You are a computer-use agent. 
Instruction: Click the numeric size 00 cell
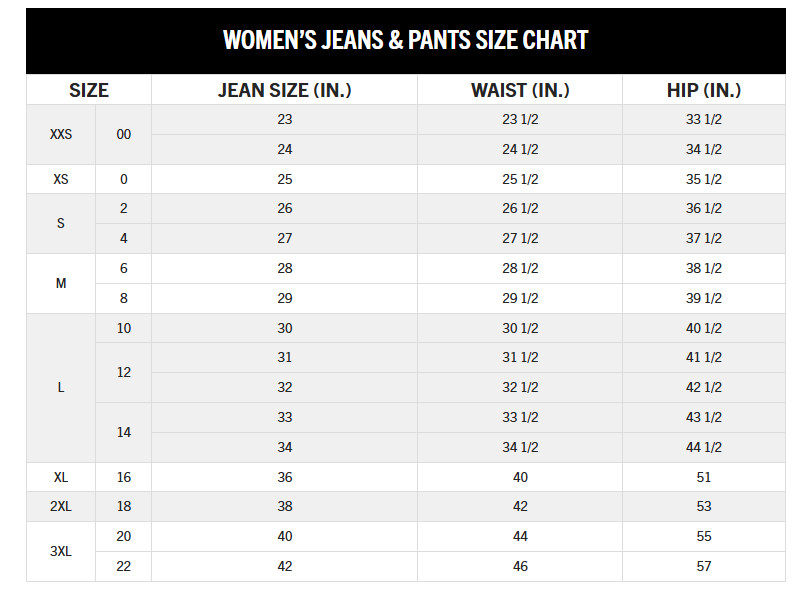coord(123,135)
